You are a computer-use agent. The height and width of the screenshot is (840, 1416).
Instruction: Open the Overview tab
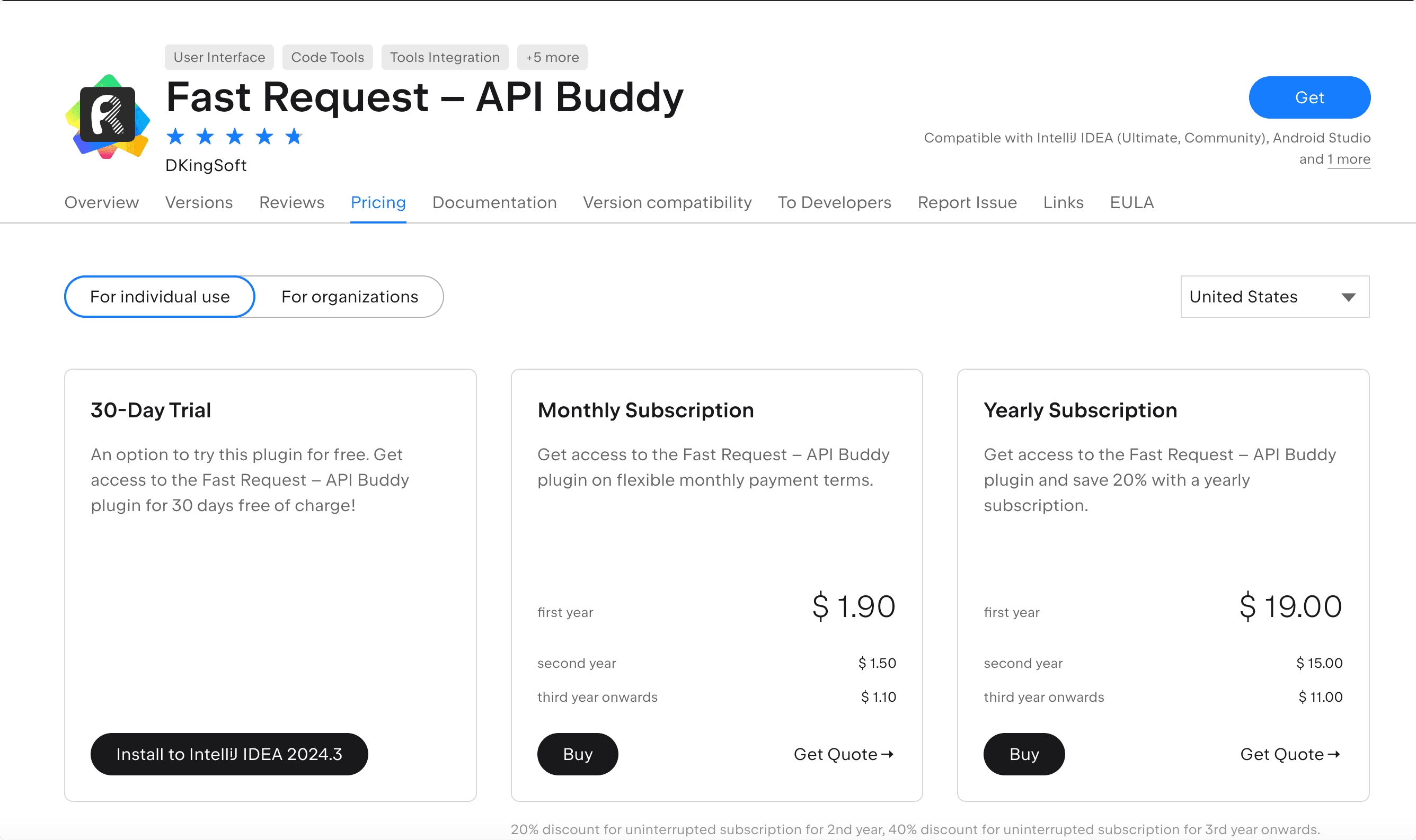pyautogui.click(x=101, y=202)
